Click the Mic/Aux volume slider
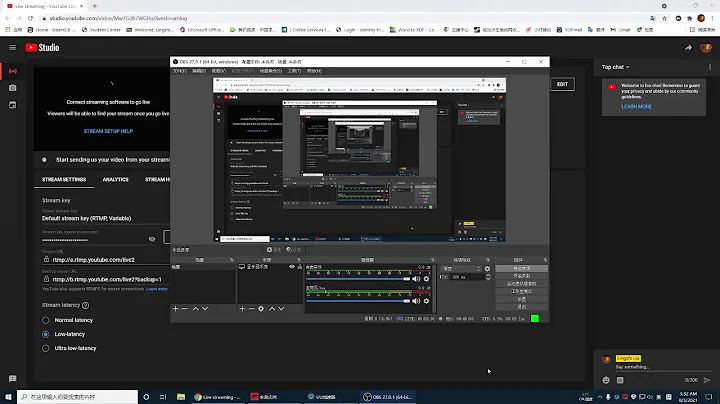The height and width of the screenshot is (404, 720). point(358,301)
